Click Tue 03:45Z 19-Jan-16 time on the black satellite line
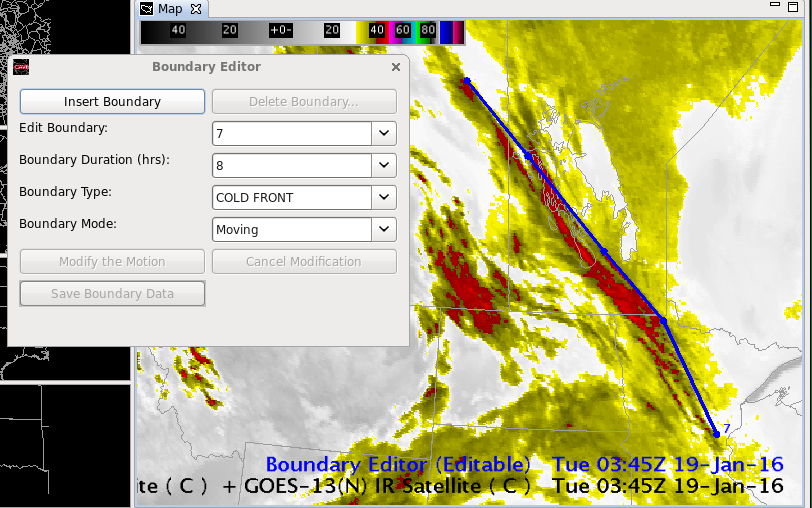This screenshot has height=508, width=812. (668, 486)
